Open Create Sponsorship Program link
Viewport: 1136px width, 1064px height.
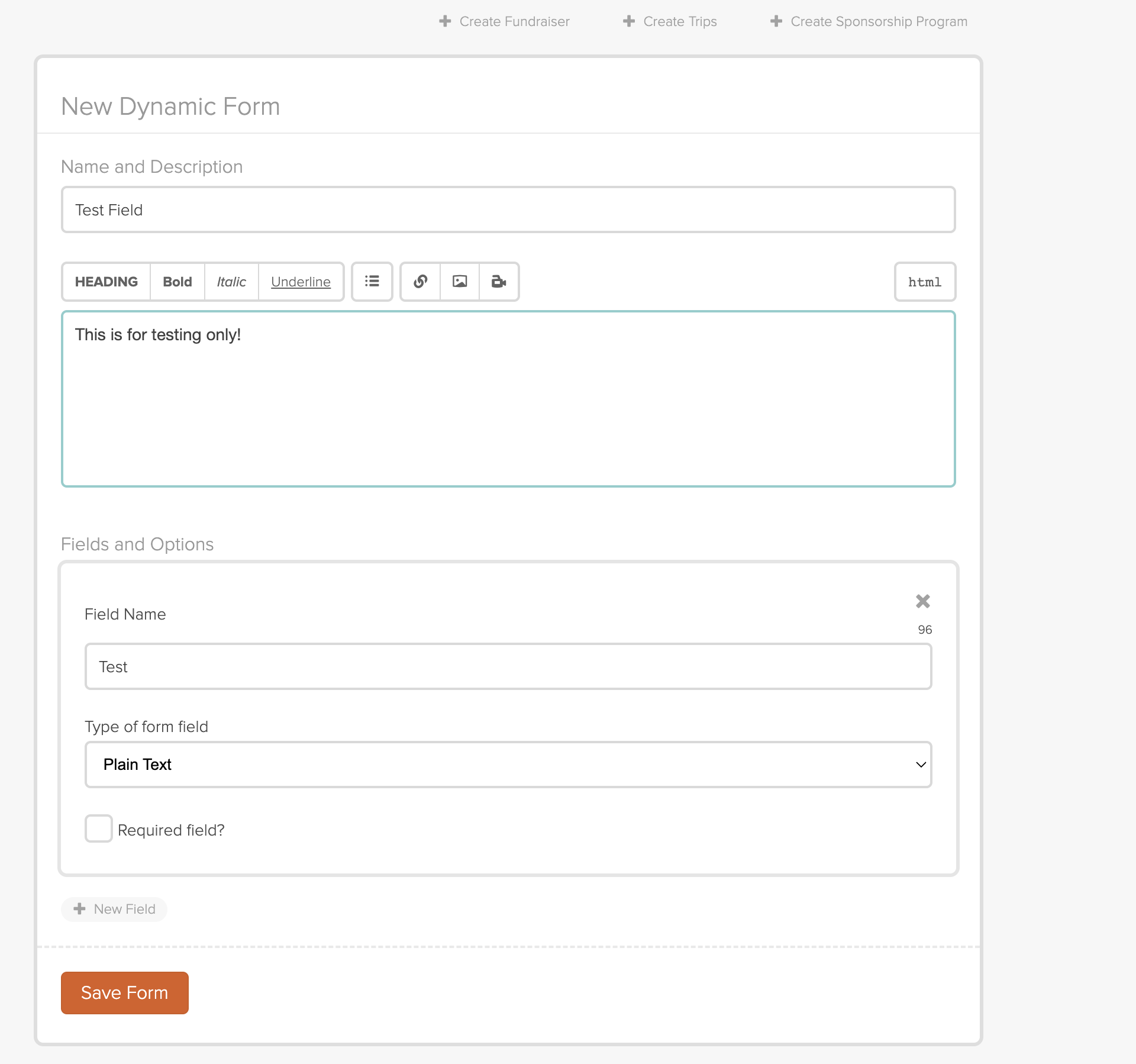pos(869,21)
